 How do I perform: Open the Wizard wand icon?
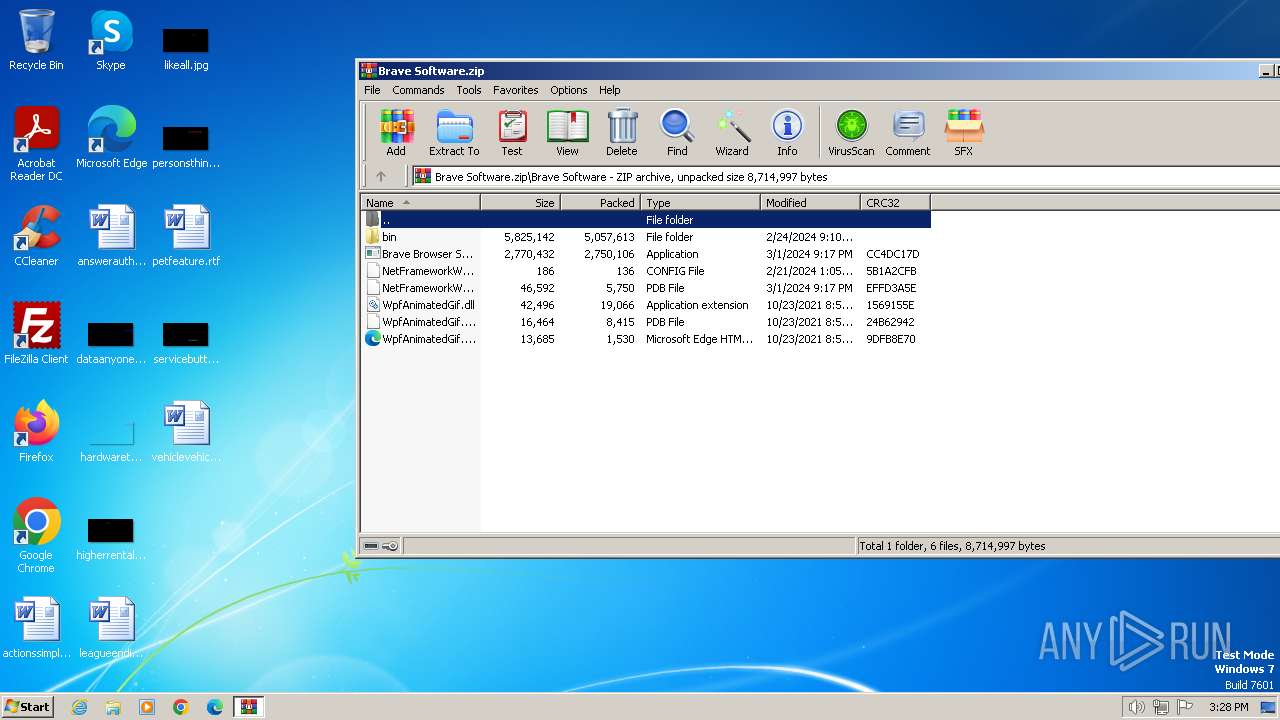(x=732, y=133)
